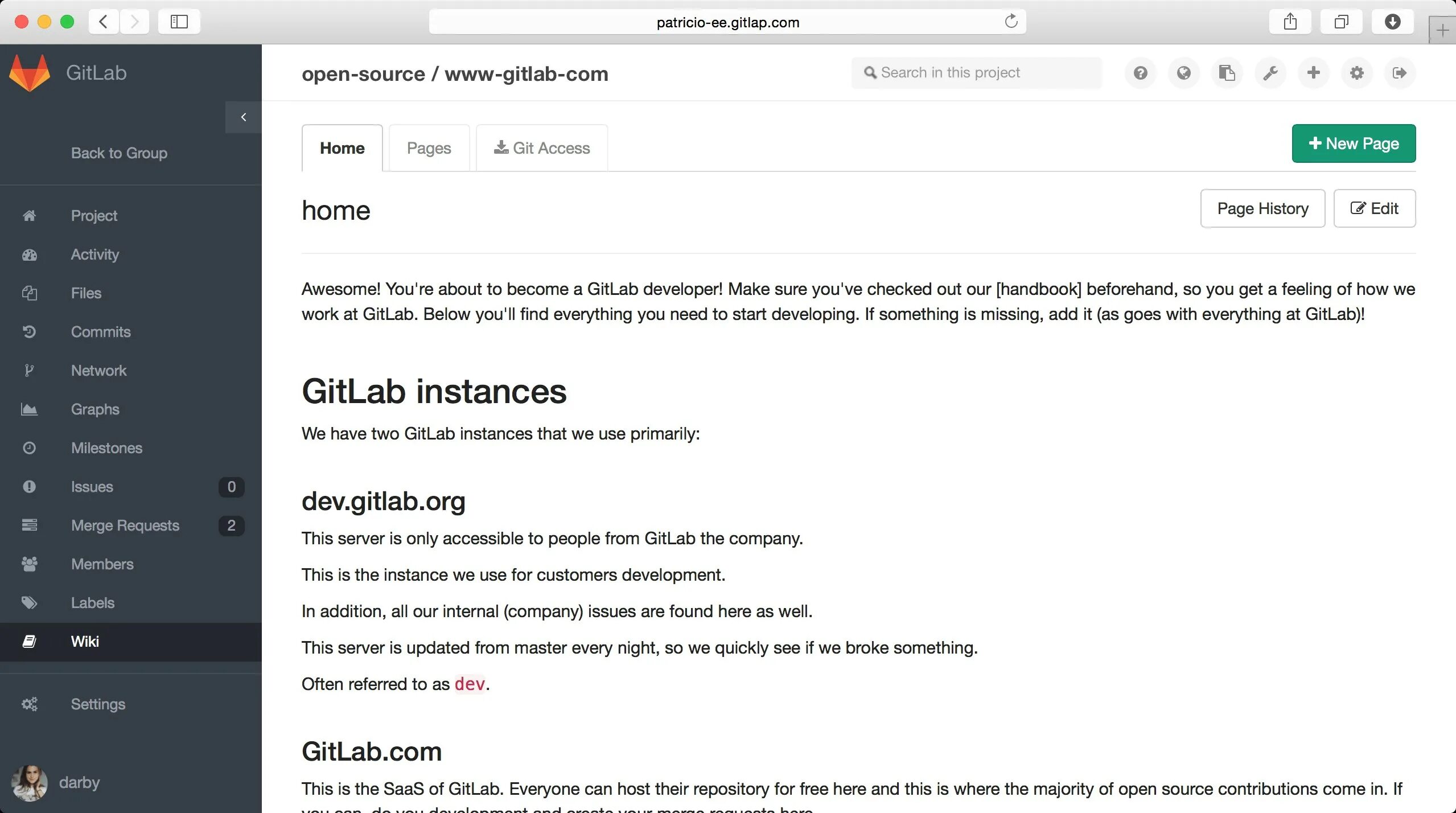The height and width of the screenshot is (813, 1456).
Task: Click the Members sidebar icon
Action: 30,564
